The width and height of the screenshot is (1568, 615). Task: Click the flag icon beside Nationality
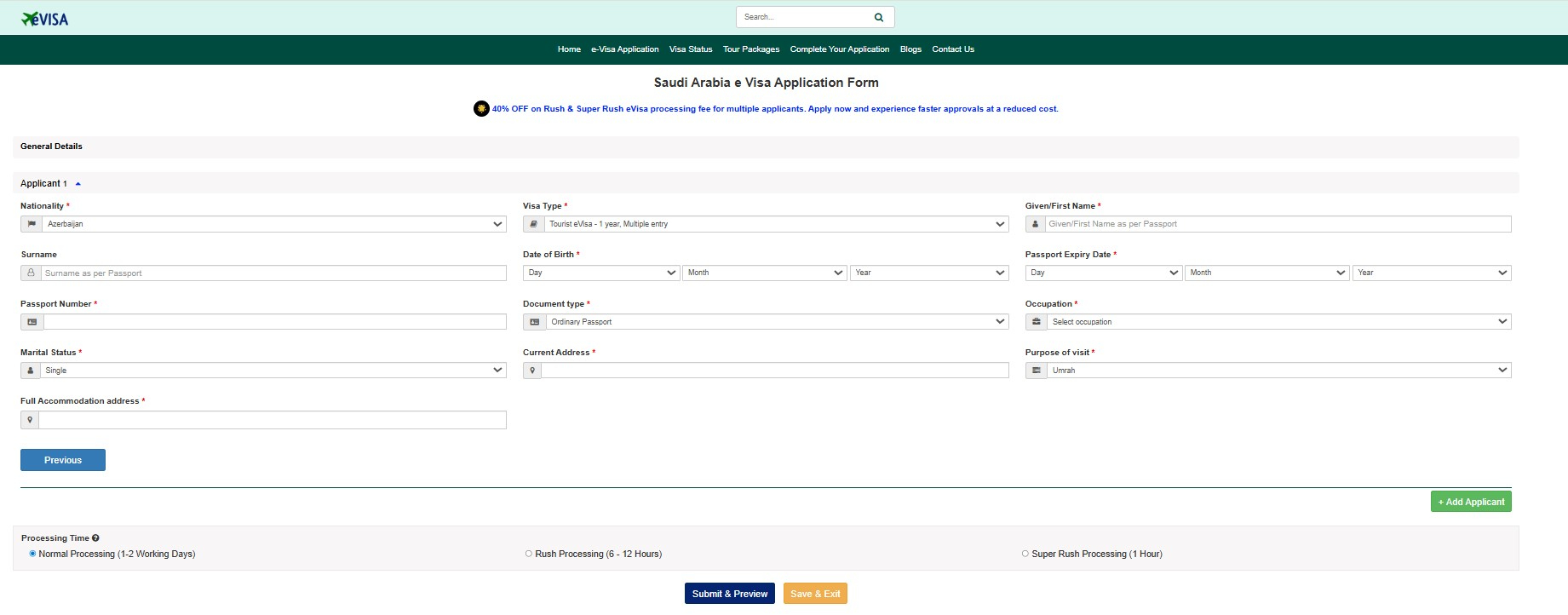click(x=32, y=224)
